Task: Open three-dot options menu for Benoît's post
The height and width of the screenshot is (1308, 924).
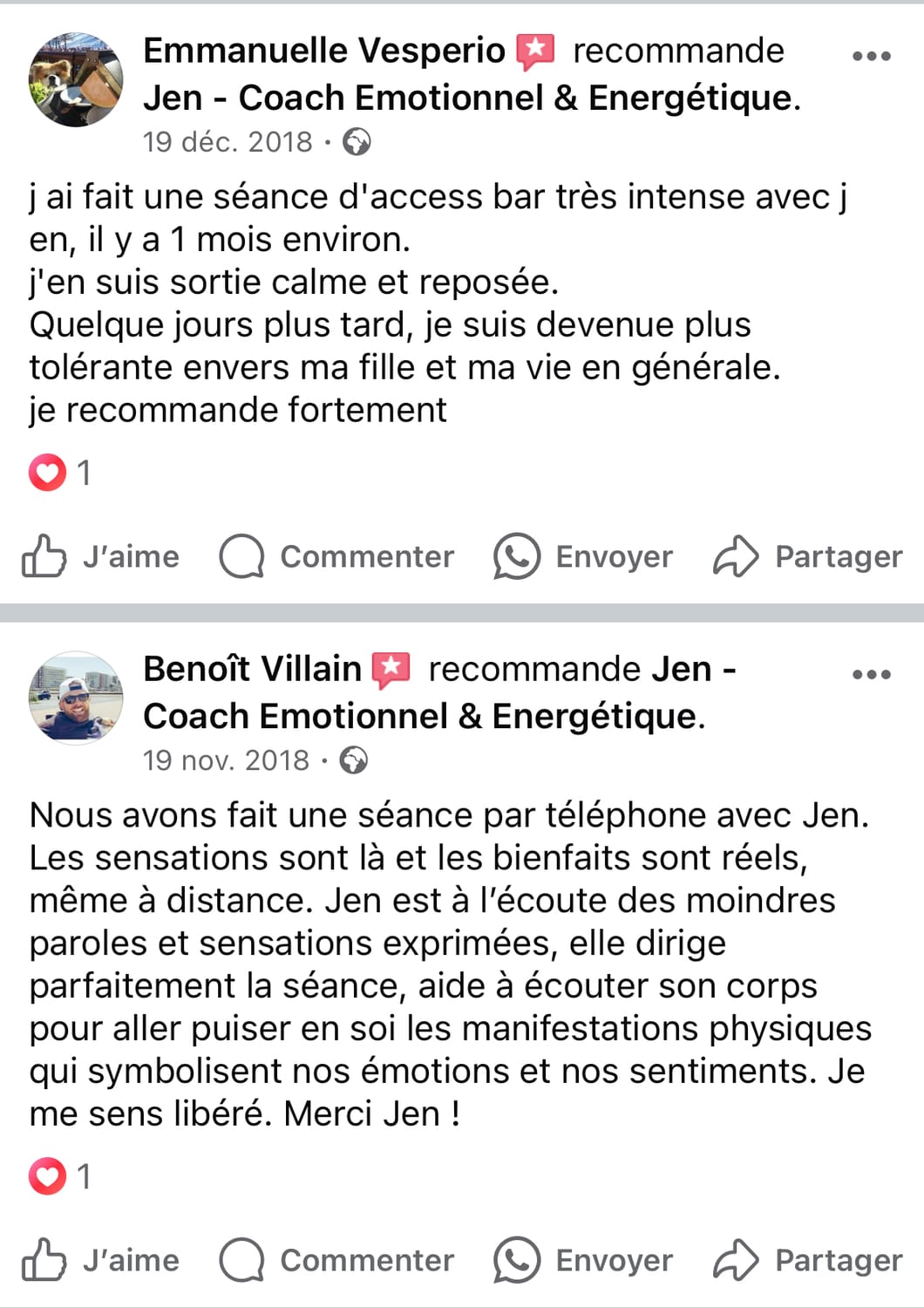Action: [871, 674]
